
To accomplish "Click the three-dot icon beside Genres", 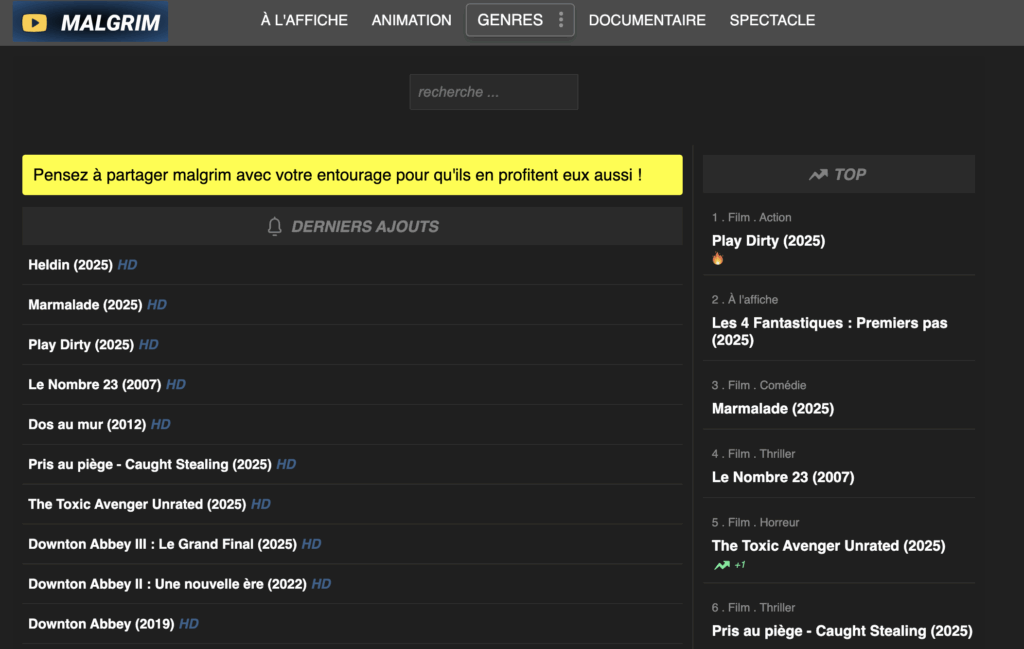I will 561,20.
